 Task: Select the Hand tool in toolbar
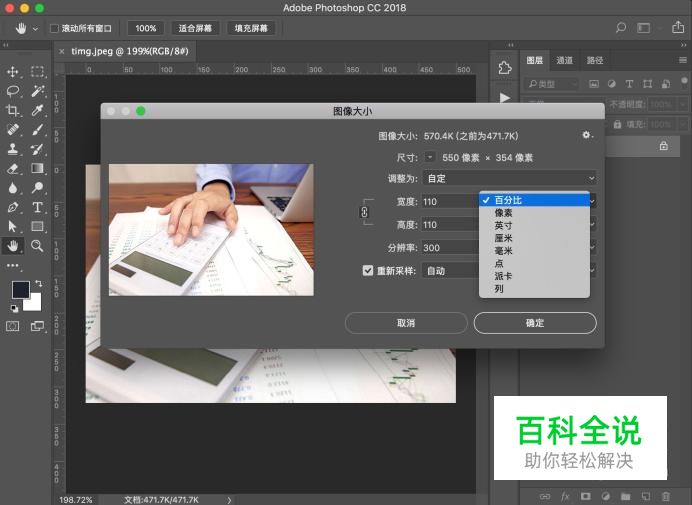tap(12, 246)
